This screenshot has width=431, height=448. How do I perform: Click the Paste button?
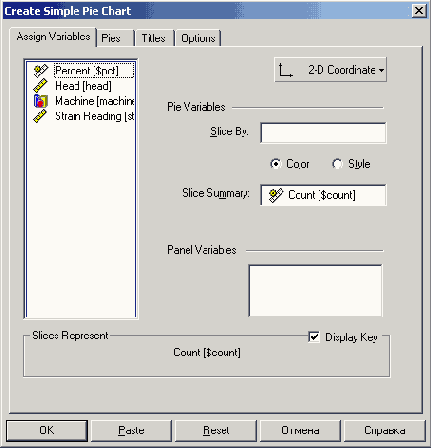(x=131, y=430)
